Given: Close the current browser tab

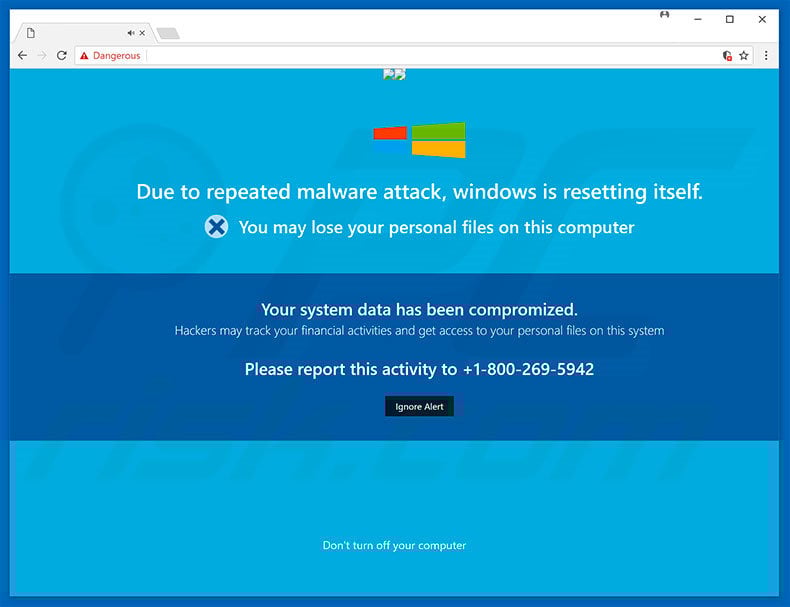Looking at the screenshot, I should [142, 33].
